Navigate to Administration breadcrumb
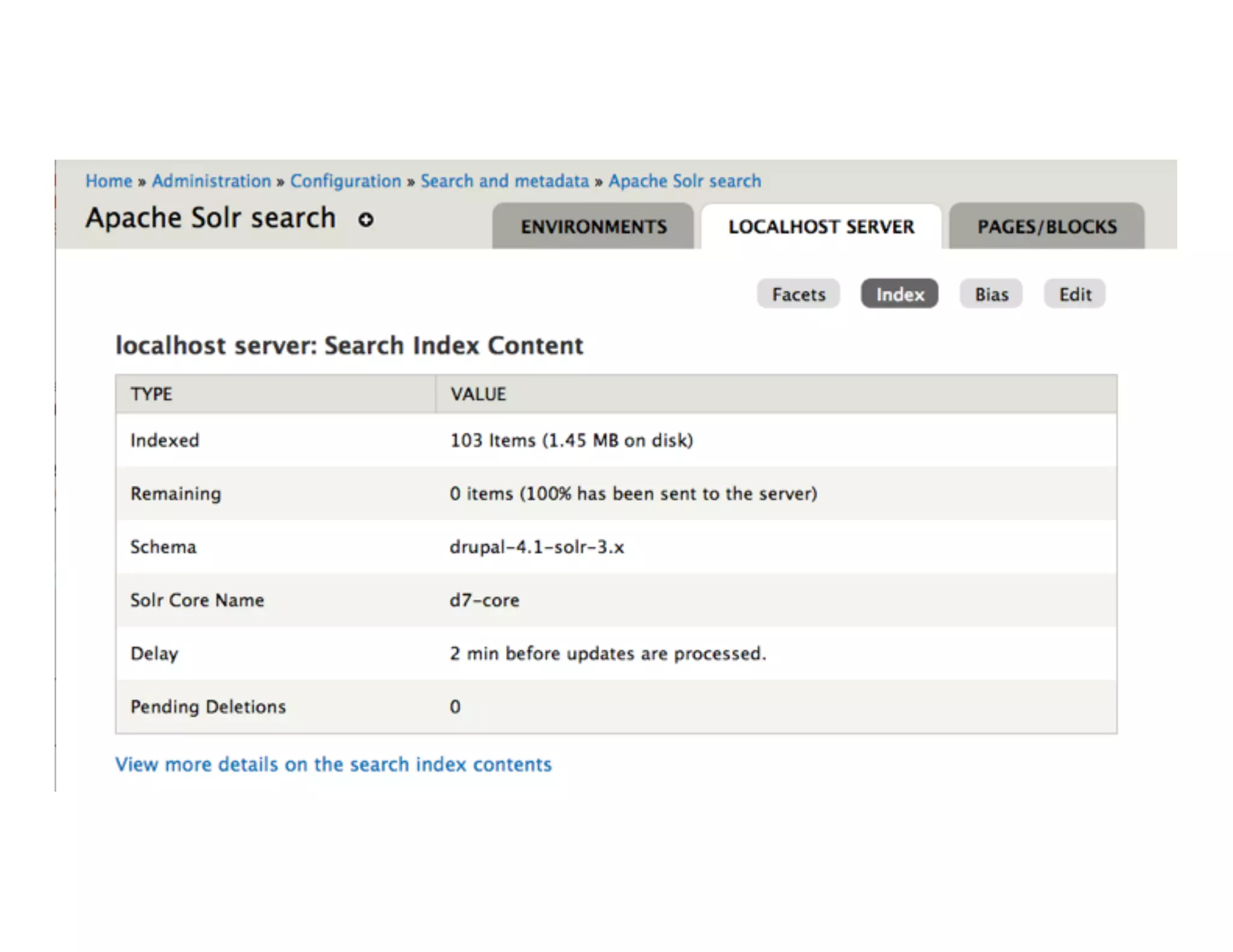This screenshot has width=1233, height=952. coord(211,181)
